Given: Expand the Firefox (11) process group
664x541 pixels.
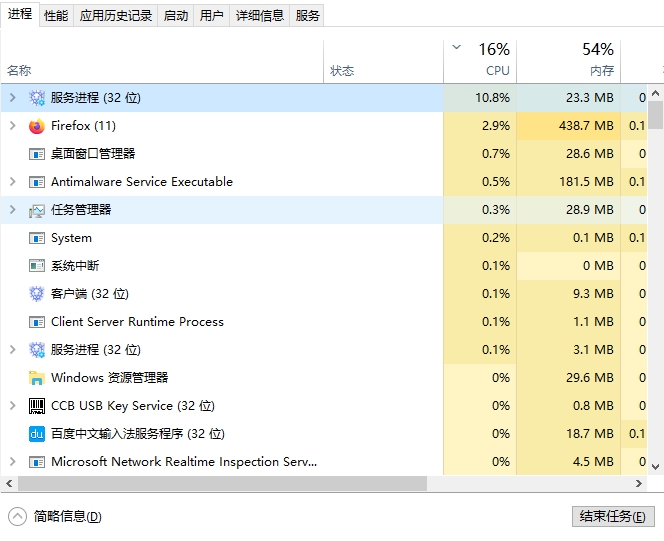Looking at the screenshot, I should click(x=12, y=126).
